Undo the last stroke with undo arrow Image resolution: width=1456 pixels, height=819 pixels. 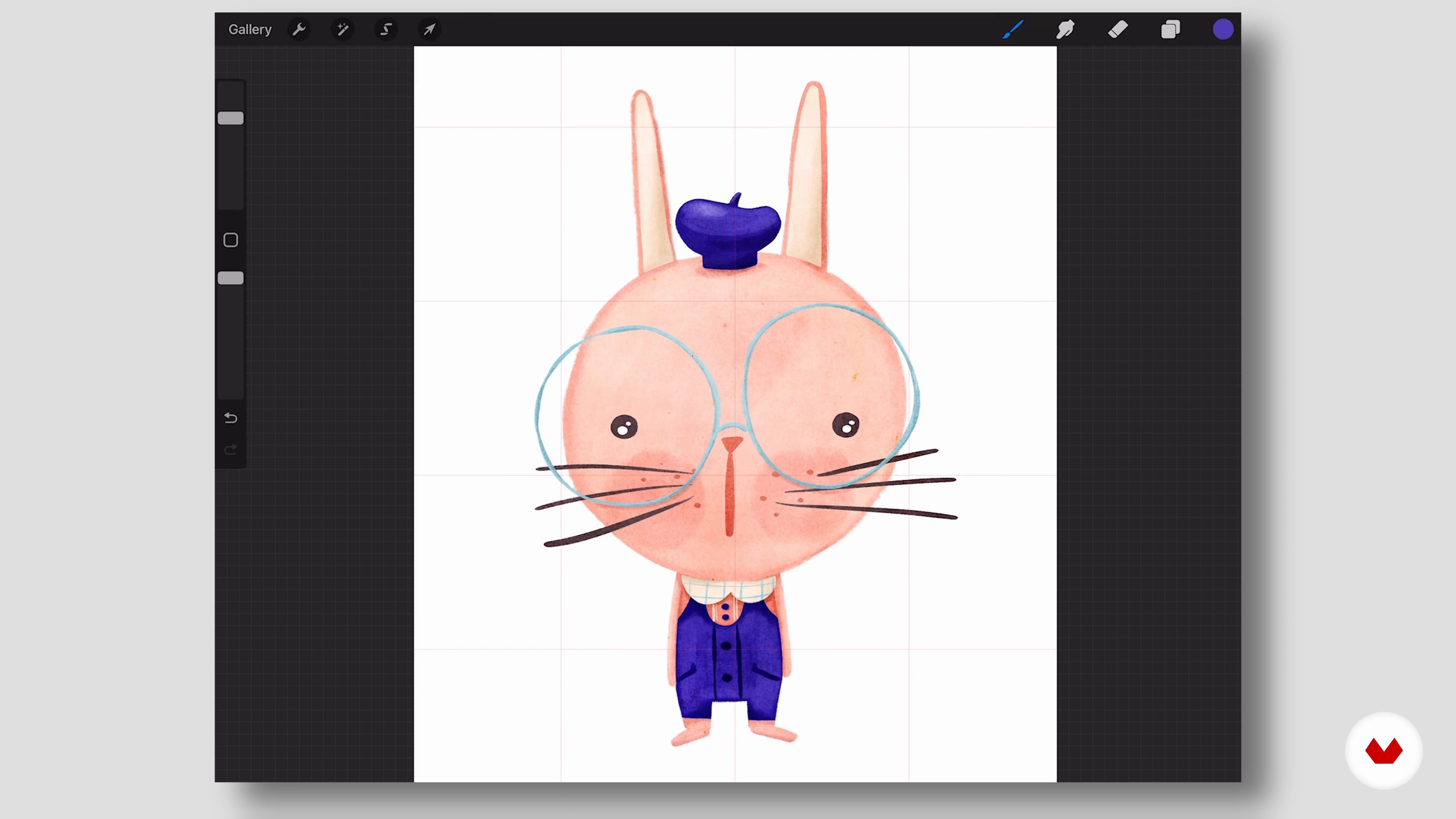pyautogui.click(x=231, y=418)
